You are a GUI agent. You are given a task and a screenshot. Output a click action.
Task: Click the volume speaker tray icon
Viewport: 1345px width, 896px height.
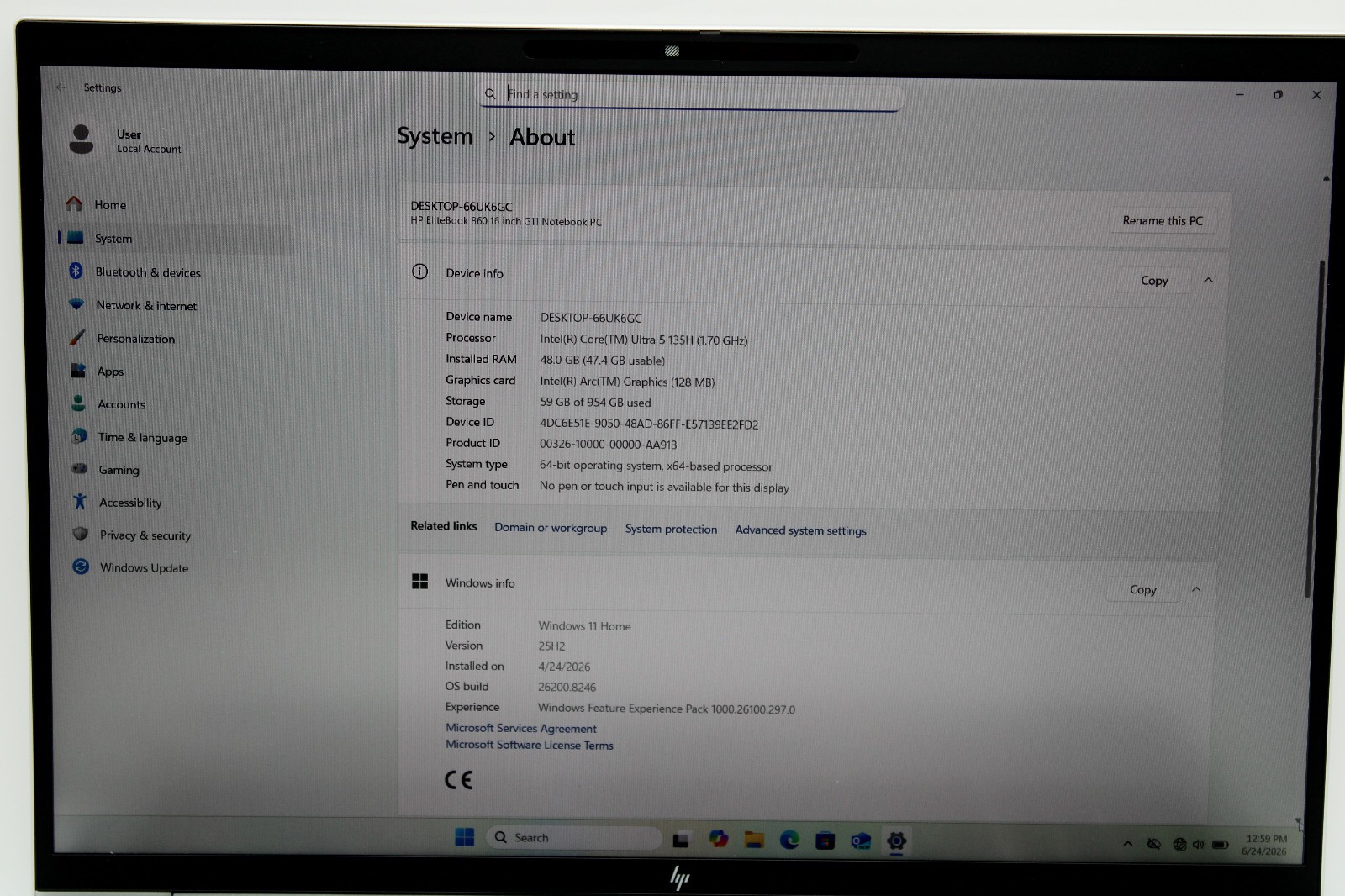(x=1199, y=845)
